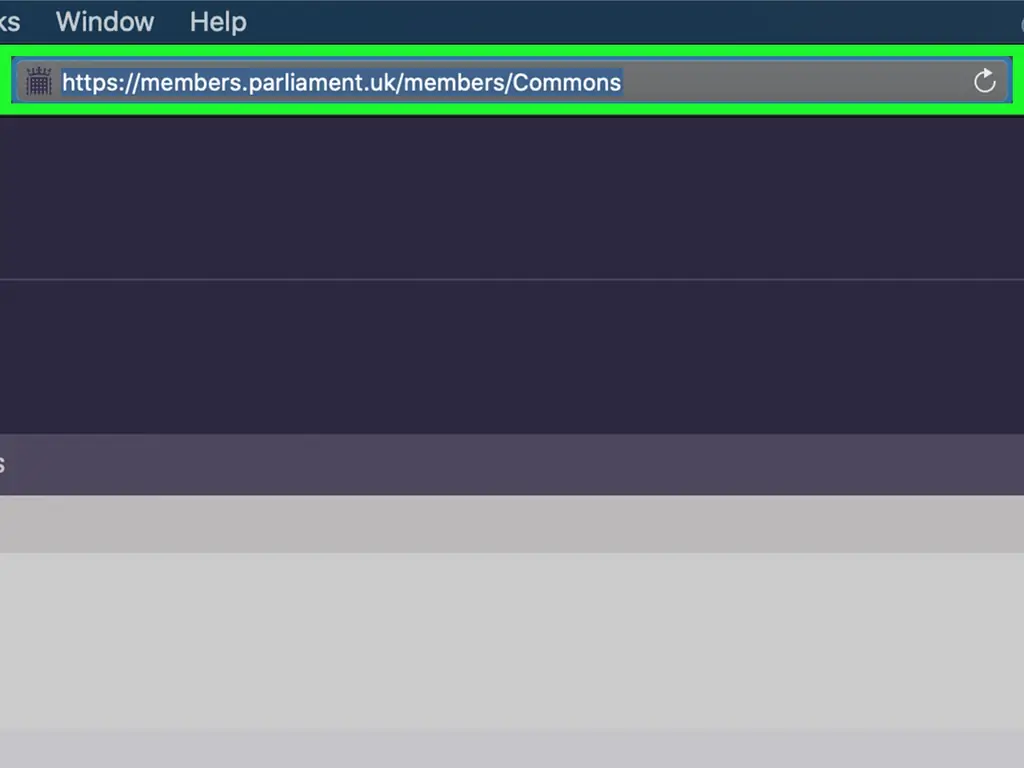Open the partially visible Bookmarks menu

[x=9, y=22]
